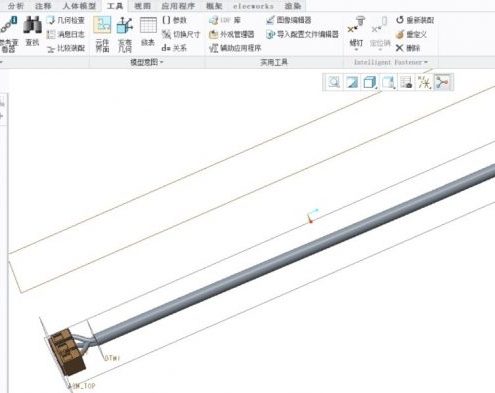Open the 螺钉 screw dropdown arrow
Image resolution: width=495 pixels, height=393 pixels.
356,50
